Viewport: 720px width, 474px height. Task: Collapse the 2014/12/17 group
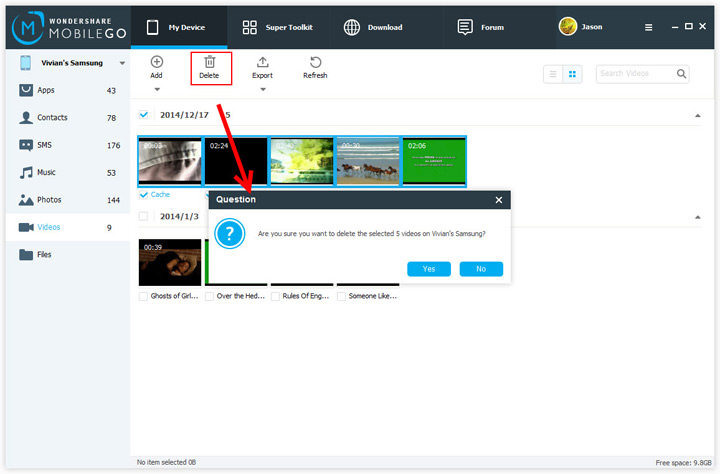pos(698,116)
